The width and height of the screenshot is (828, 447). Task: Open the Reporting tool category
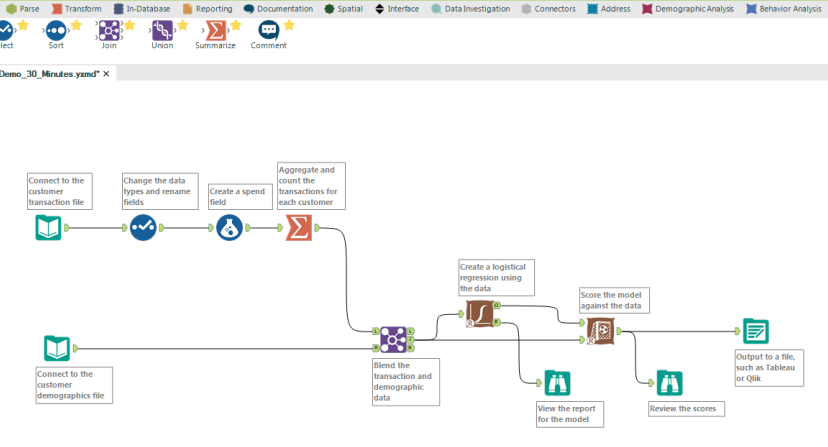[x=208, y=8]
